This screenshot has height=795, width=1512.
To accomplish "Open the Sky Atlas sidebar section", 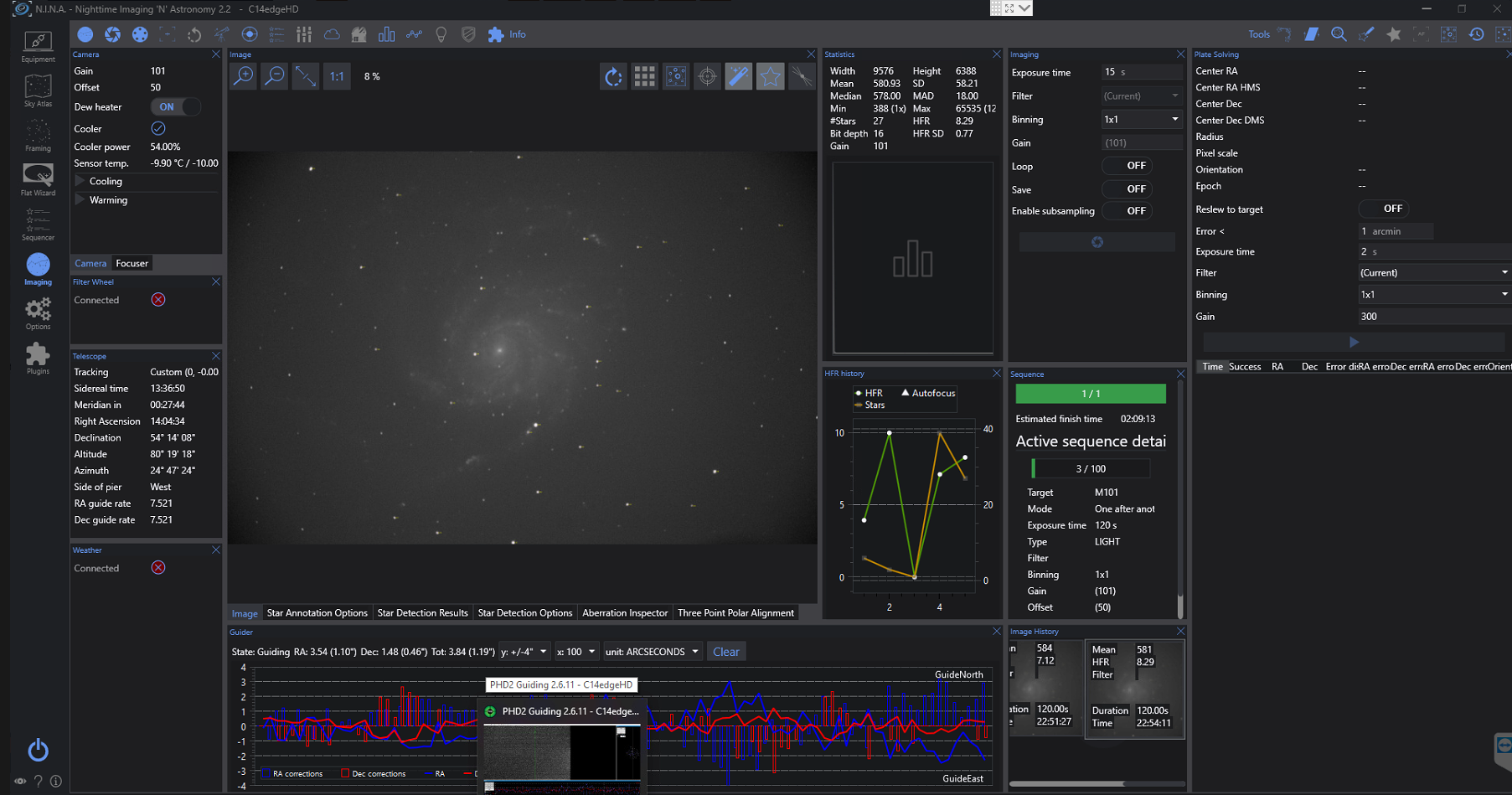I will pyautogui.click(x=38, y=90).
